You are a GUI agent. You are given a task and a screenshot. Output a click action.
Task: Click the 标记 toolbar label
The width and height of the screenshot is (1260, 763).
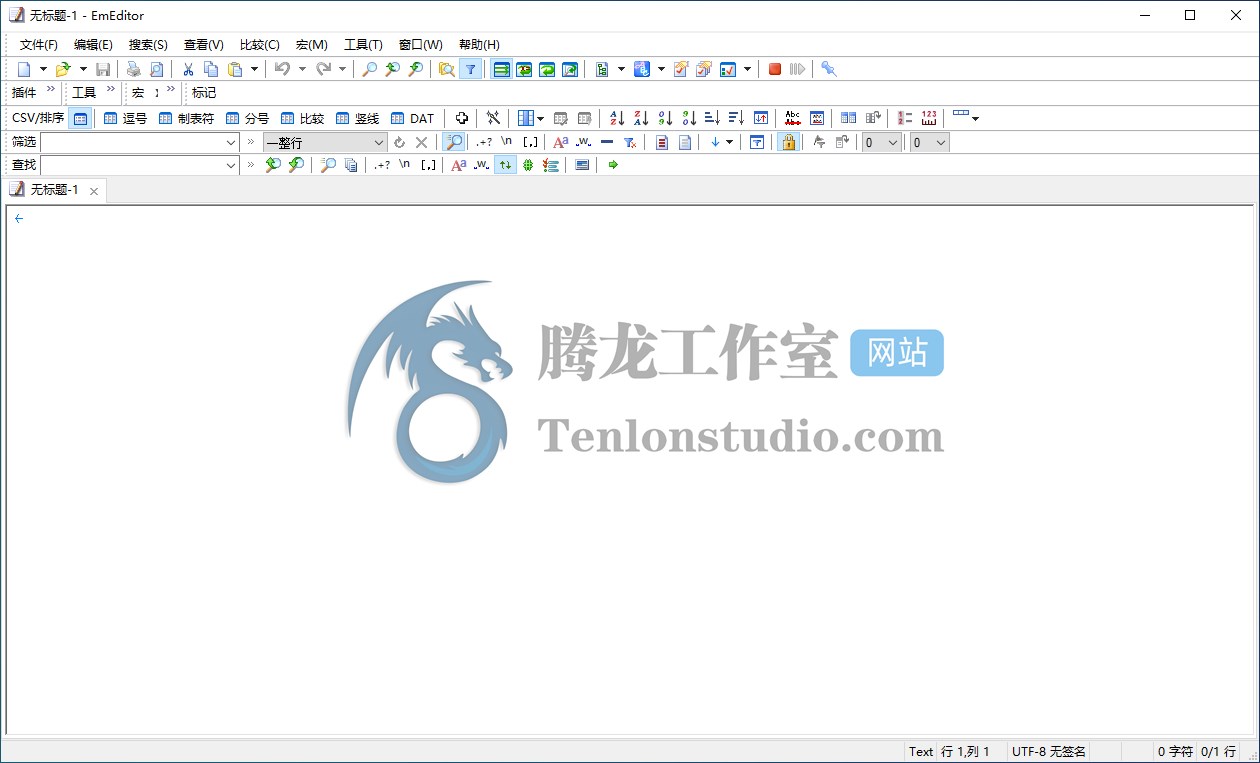204,93
